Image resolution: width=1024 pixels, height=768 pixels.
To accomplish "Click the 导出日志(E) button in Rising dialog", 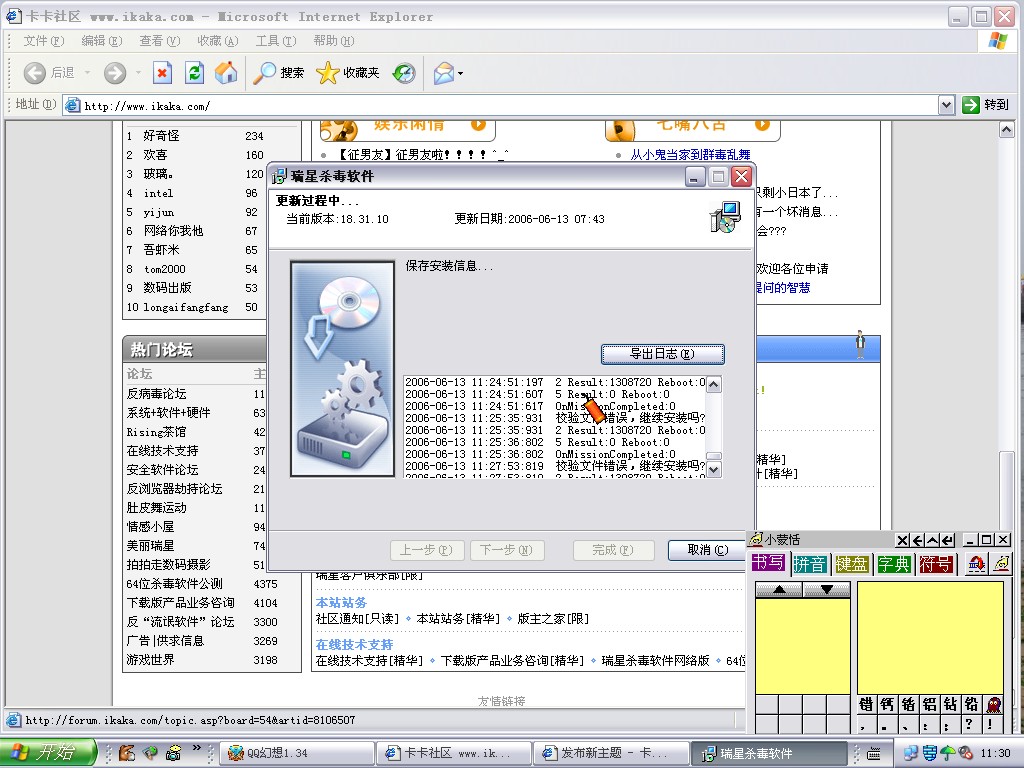I will tap(662, 354).
